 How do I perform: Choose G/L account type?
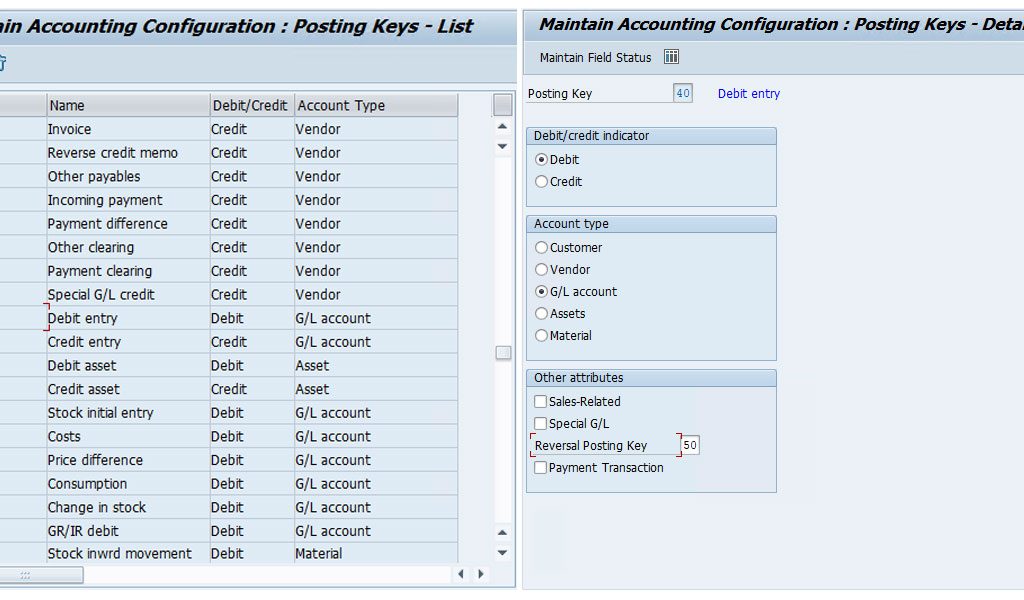[x=541, y=292]
